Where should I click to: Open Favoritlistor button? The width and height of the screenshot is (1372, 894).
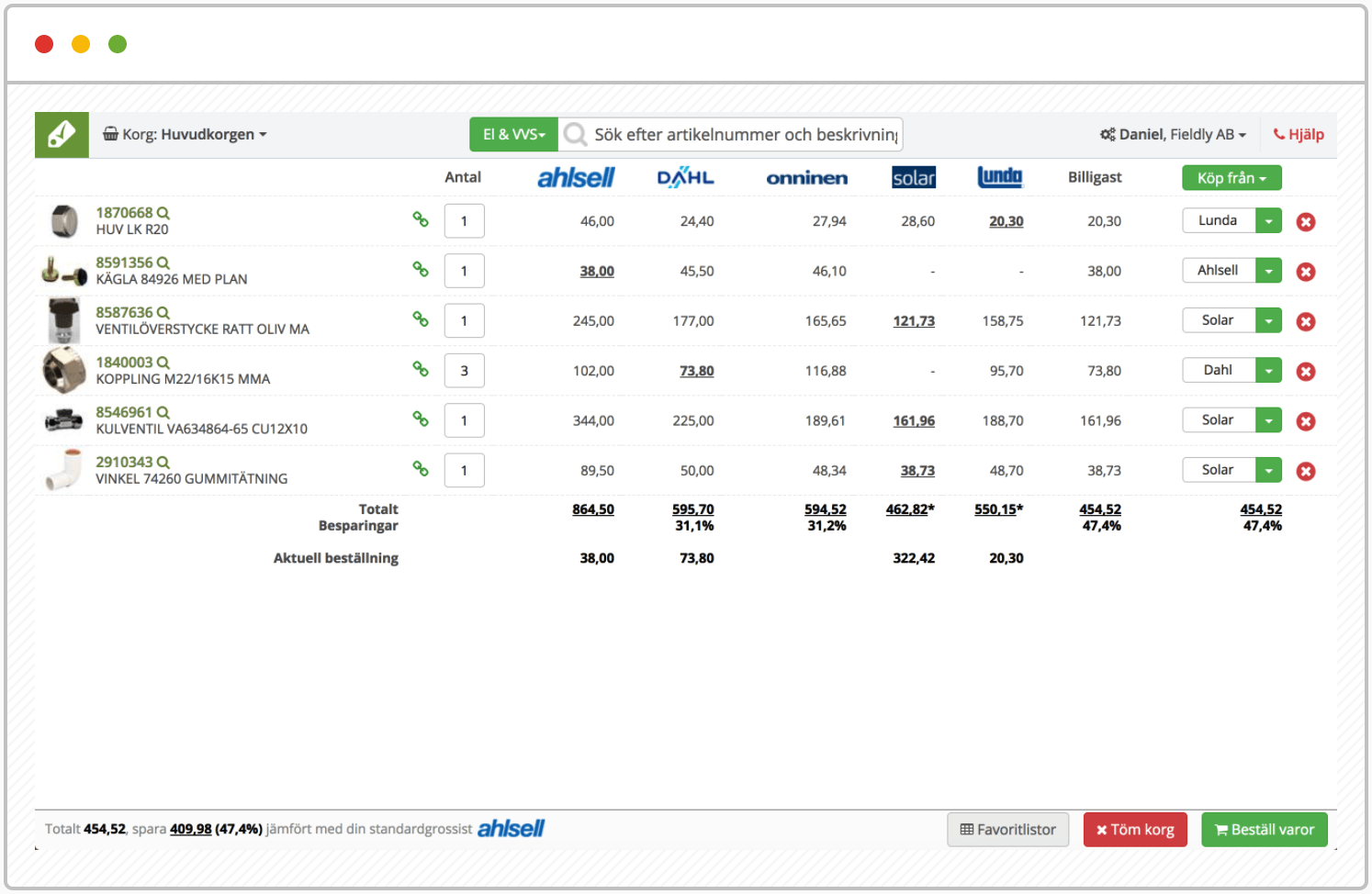click(1008, 830)
